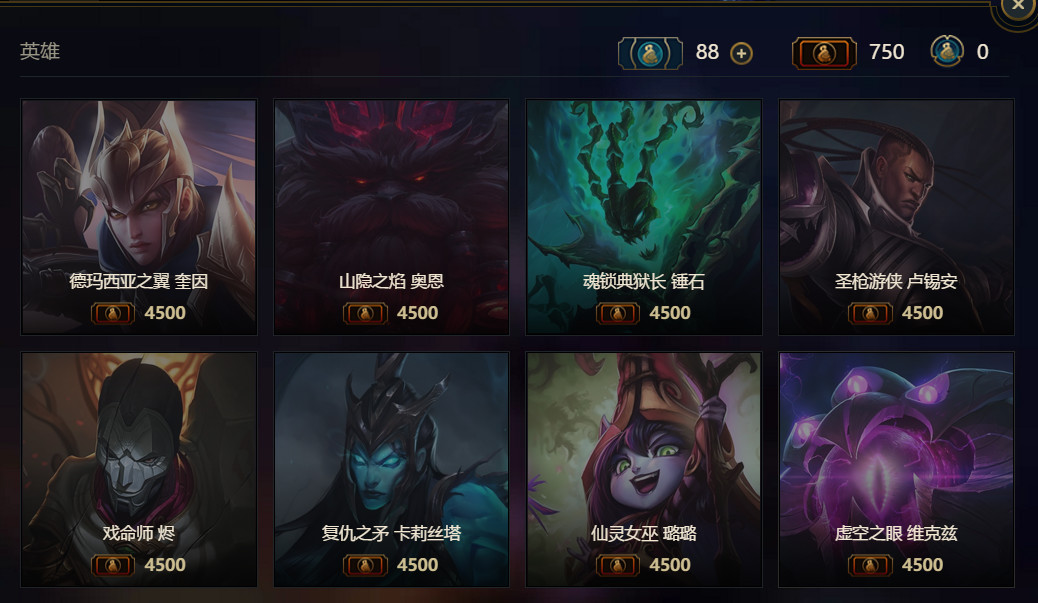1038x603 pixels.
Task: Click the plus icon beside 88
Action: (741, 53)
